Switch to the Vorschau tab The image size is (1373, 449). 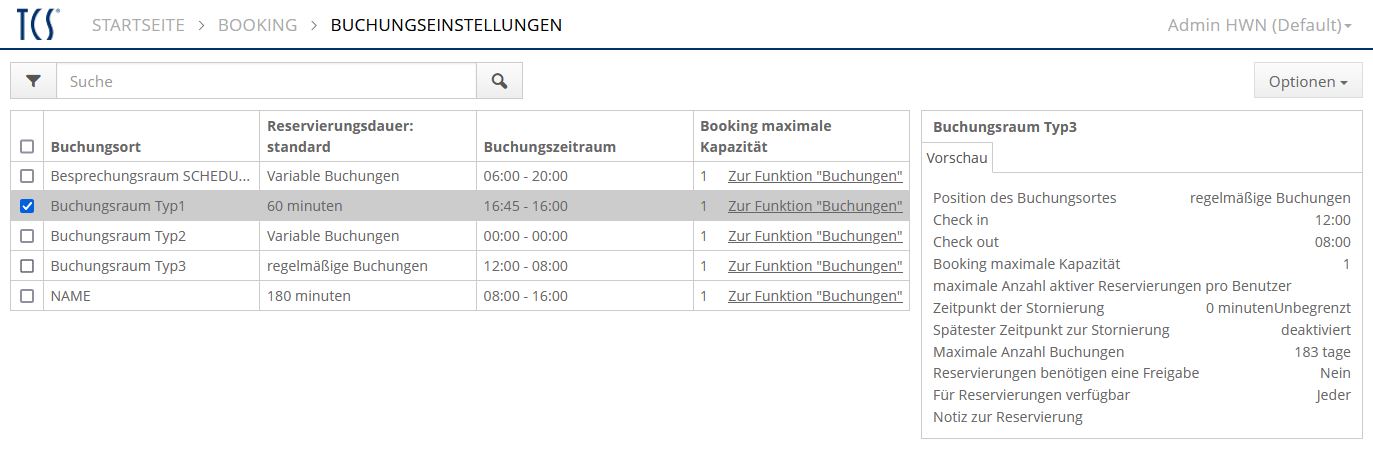tap(957, 158)
